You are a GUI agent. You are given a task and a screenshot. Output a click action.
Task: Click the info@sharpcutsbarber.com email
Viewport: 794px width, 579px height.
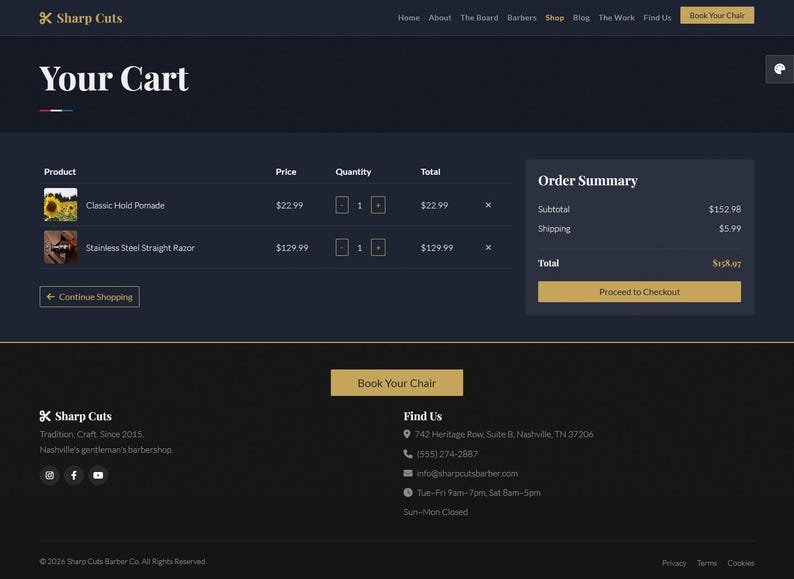[467, 474]
